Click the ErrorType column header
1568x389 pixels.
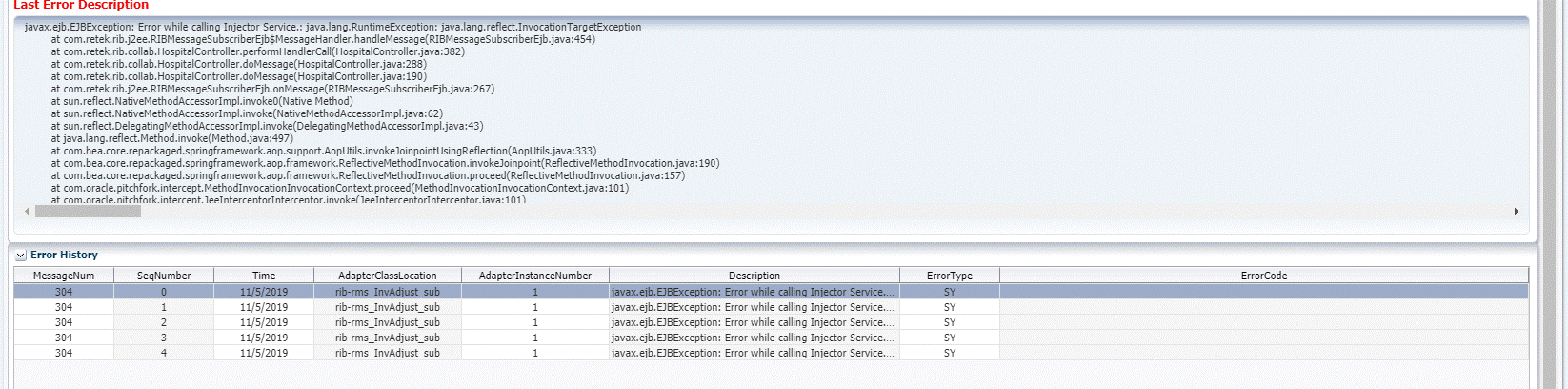(950, 276)
